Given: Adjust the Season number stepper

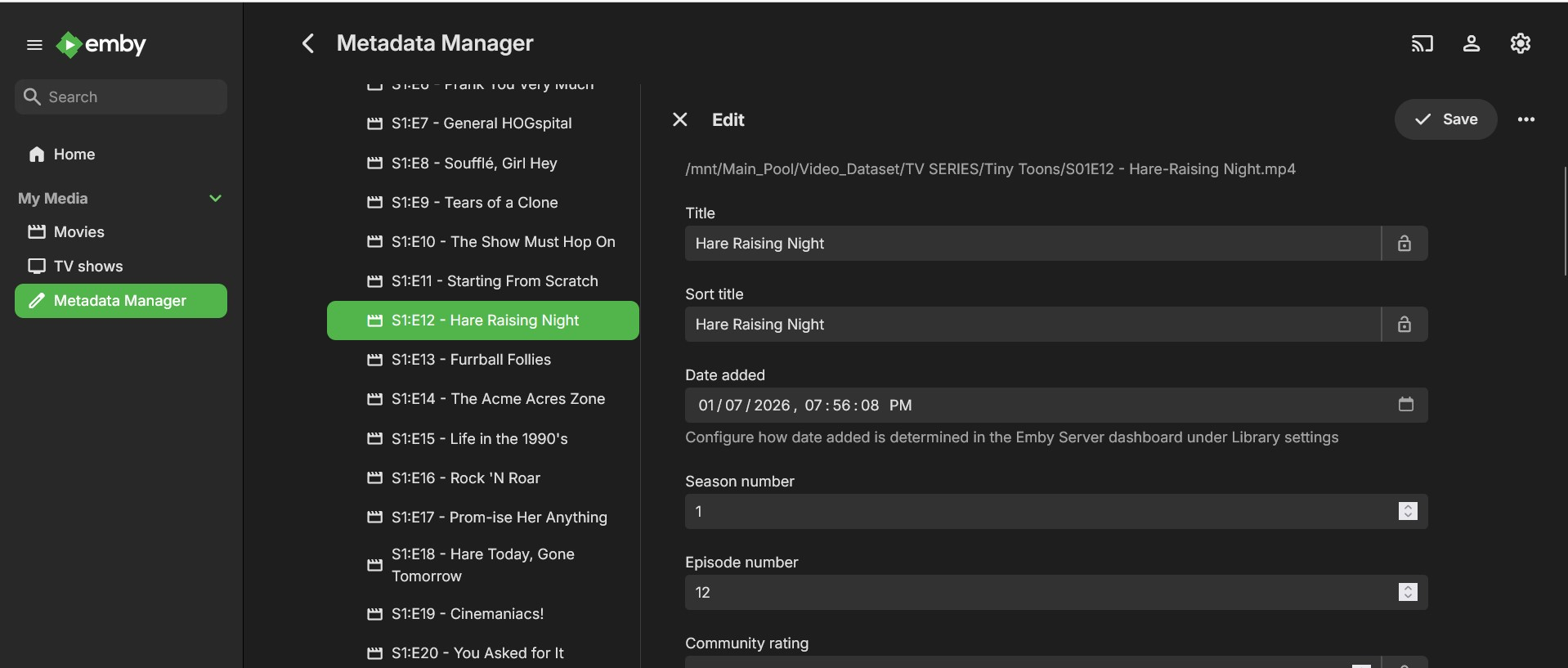Looking at the screenshot, I should click(1407, 511).
